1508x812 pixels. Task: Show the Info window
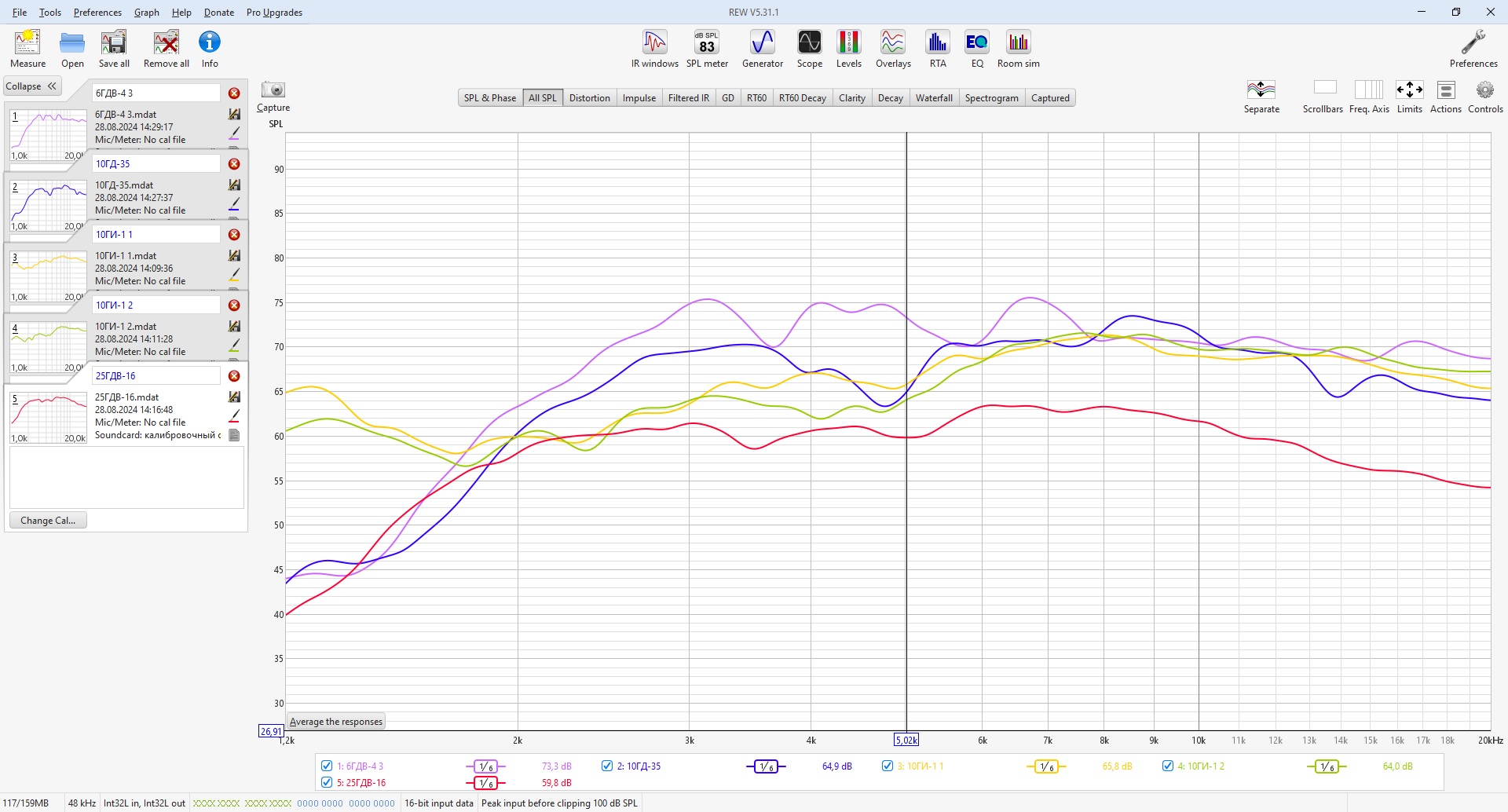coord(210,49)
